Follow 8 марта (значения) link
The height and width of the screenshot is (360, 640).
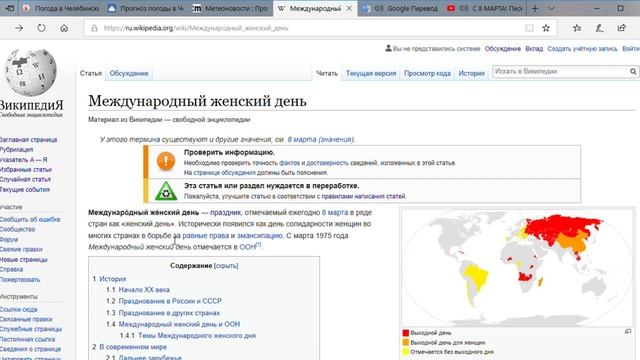(x=320, y=139)
